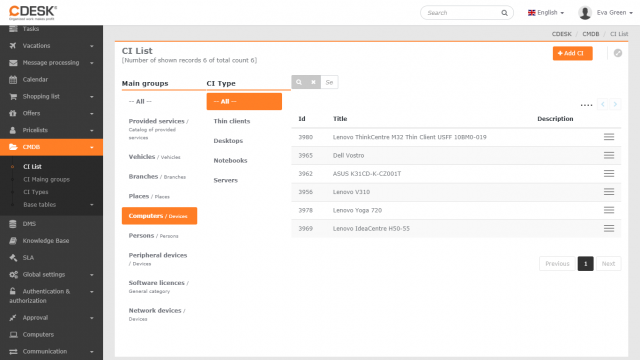Screen dimensions: 640x360
Task: Click the magnifier search filter icon
Action: pyautogui.click(x=299, y=82)
